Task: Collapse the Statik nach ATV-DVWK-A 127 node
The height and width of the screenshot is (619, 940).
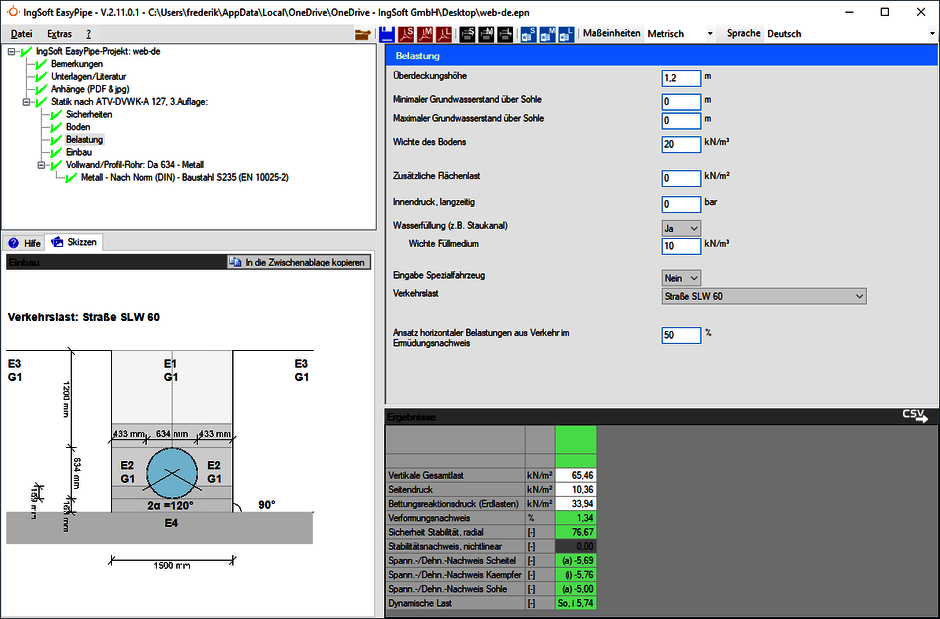Action: point(28,102)
